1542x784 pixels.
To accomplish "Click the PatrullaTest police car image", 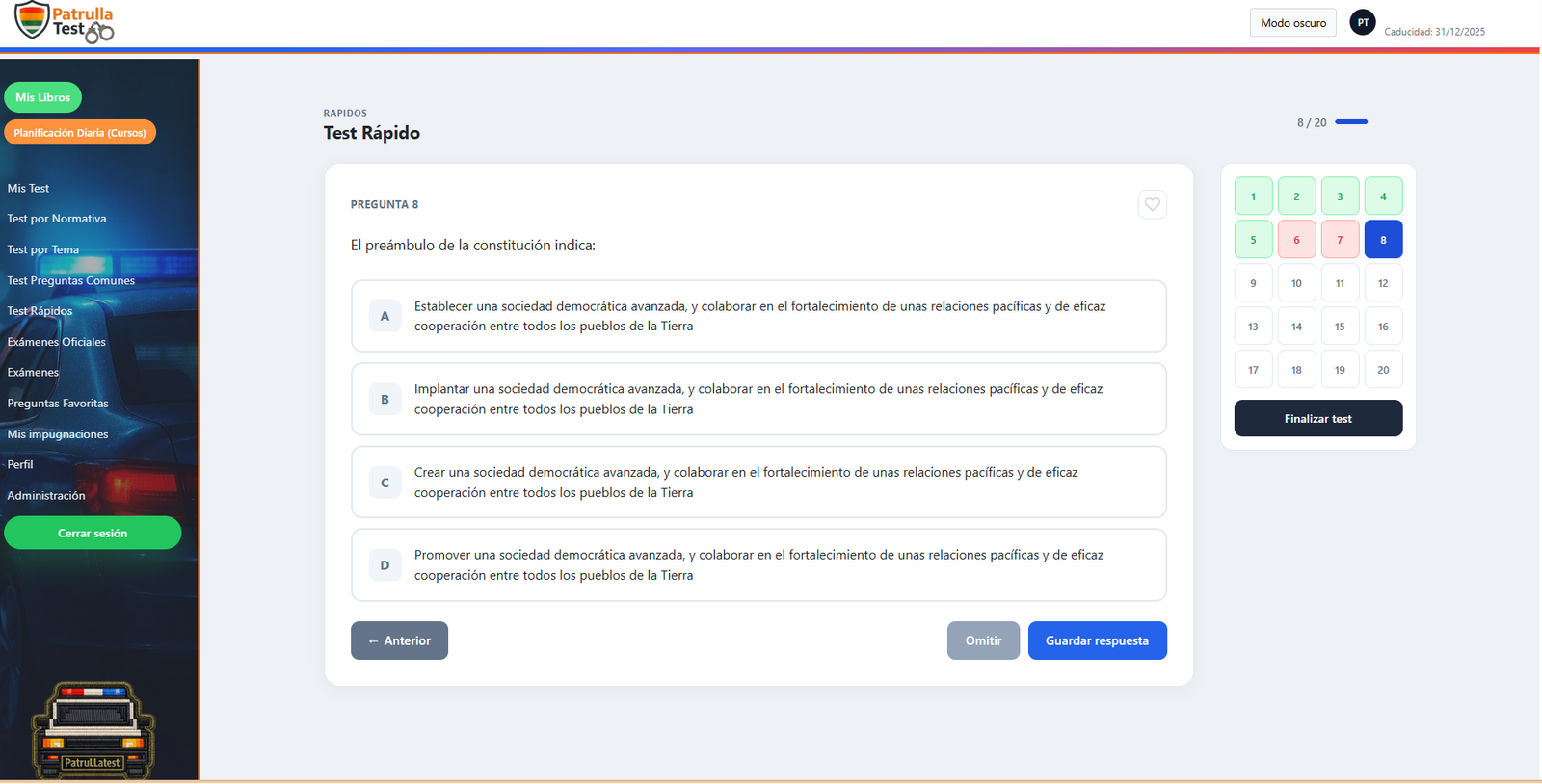I will pyautogui.click(x=93, y=729).
